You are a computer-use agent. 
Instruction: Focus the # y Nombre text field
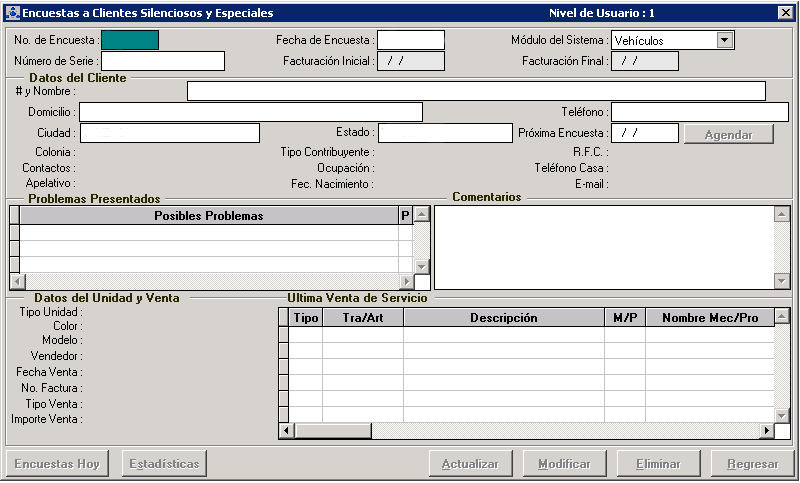[x=476, y=92]
